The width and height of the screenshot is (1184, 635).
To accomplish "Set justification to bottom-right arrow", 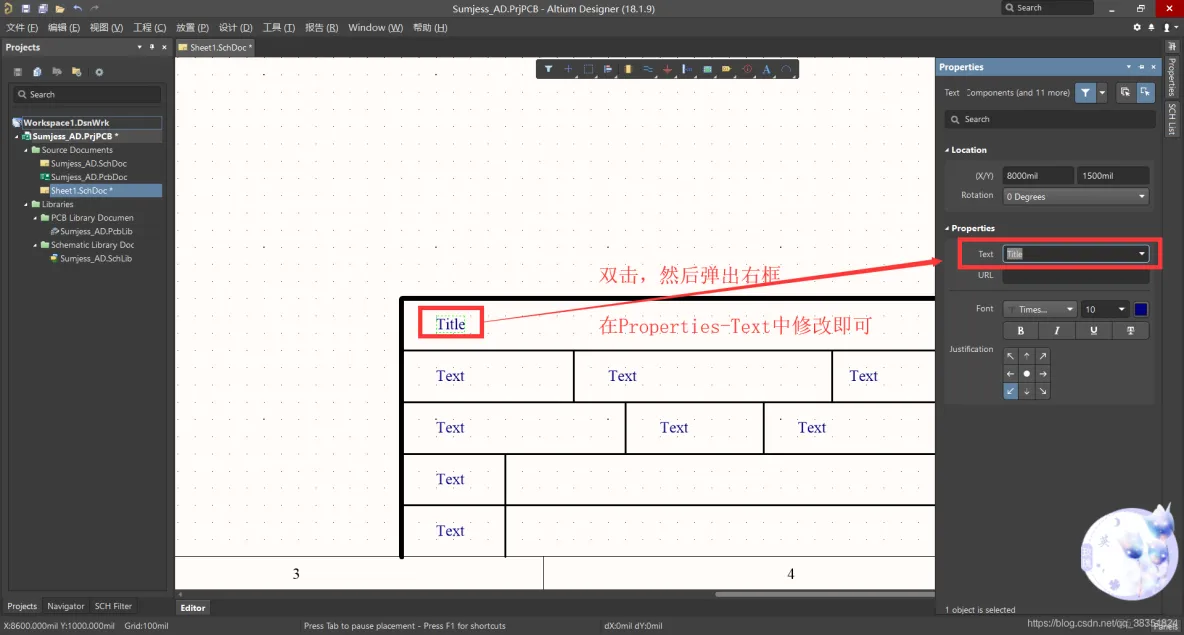I will point(1043,391).
